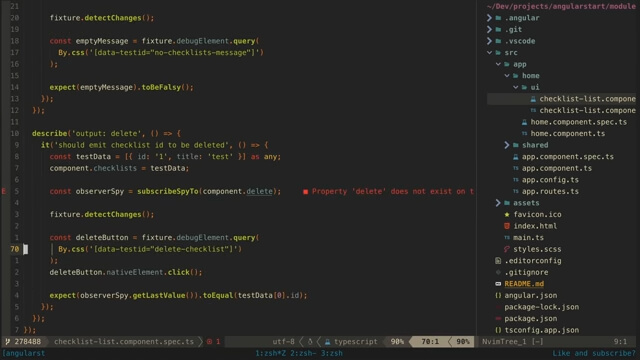
Task: Click the app folder icon
Action: point(507,64)
